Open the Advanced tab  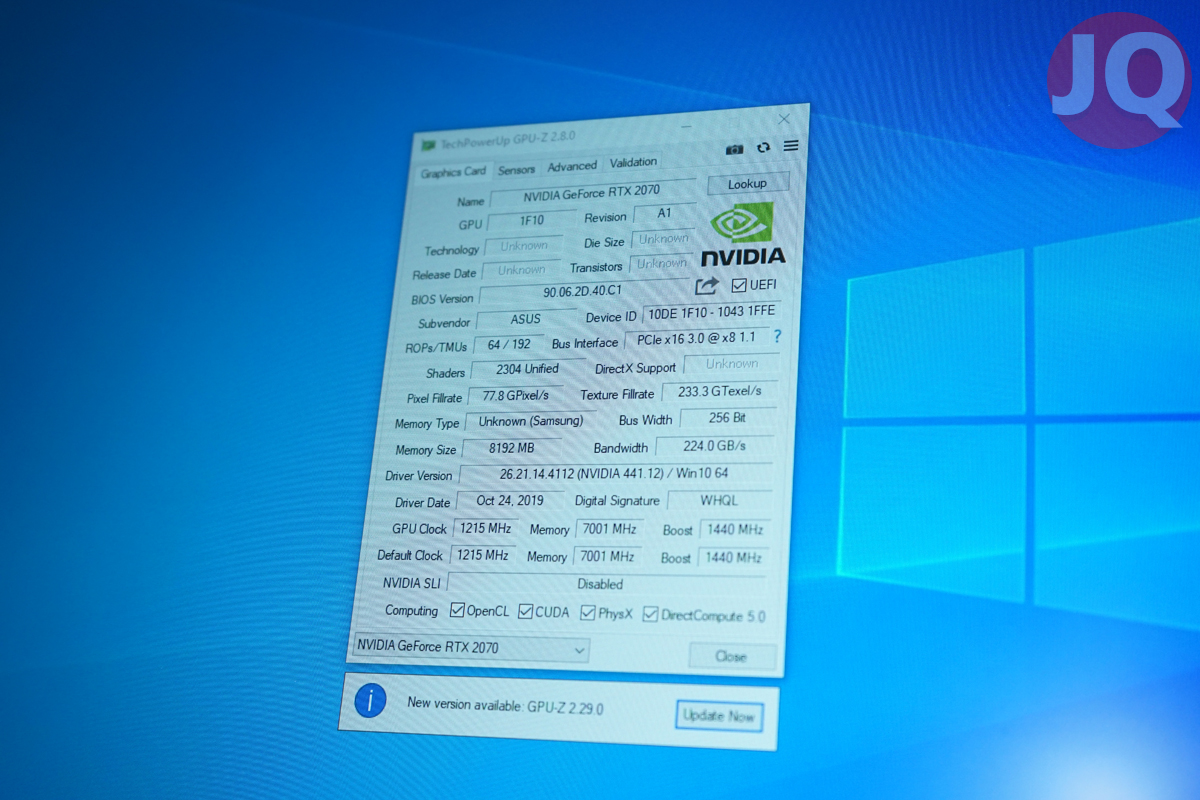point(572,166)
